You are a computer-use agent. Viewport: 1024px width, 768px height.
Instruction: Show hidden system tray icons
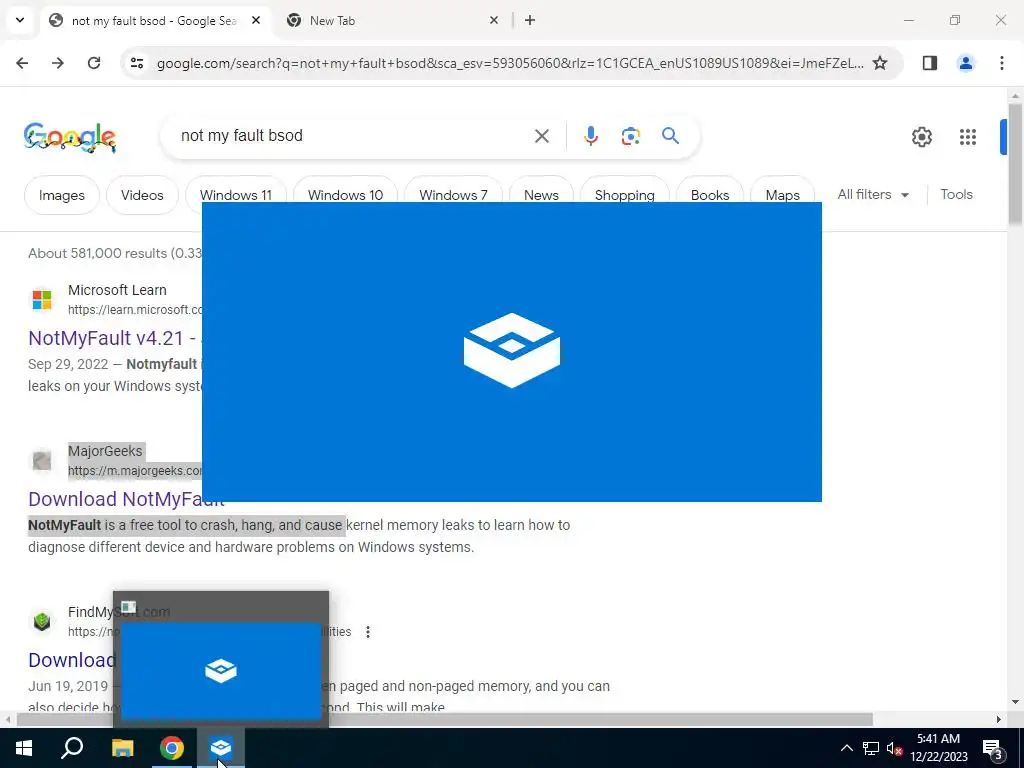[846, 748]
